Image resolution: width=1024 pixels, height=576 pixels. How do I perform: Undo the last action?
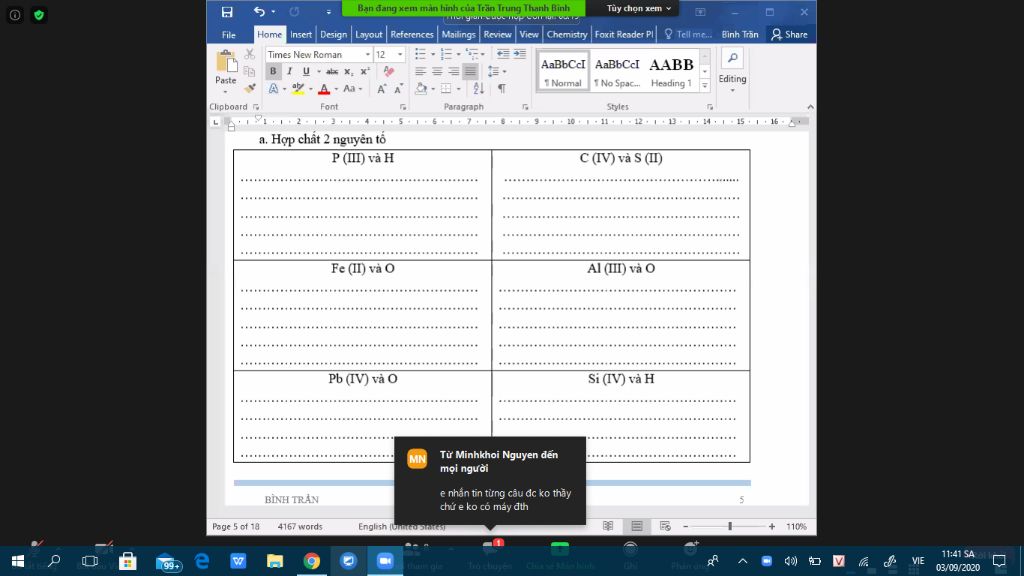click(259, 12)
